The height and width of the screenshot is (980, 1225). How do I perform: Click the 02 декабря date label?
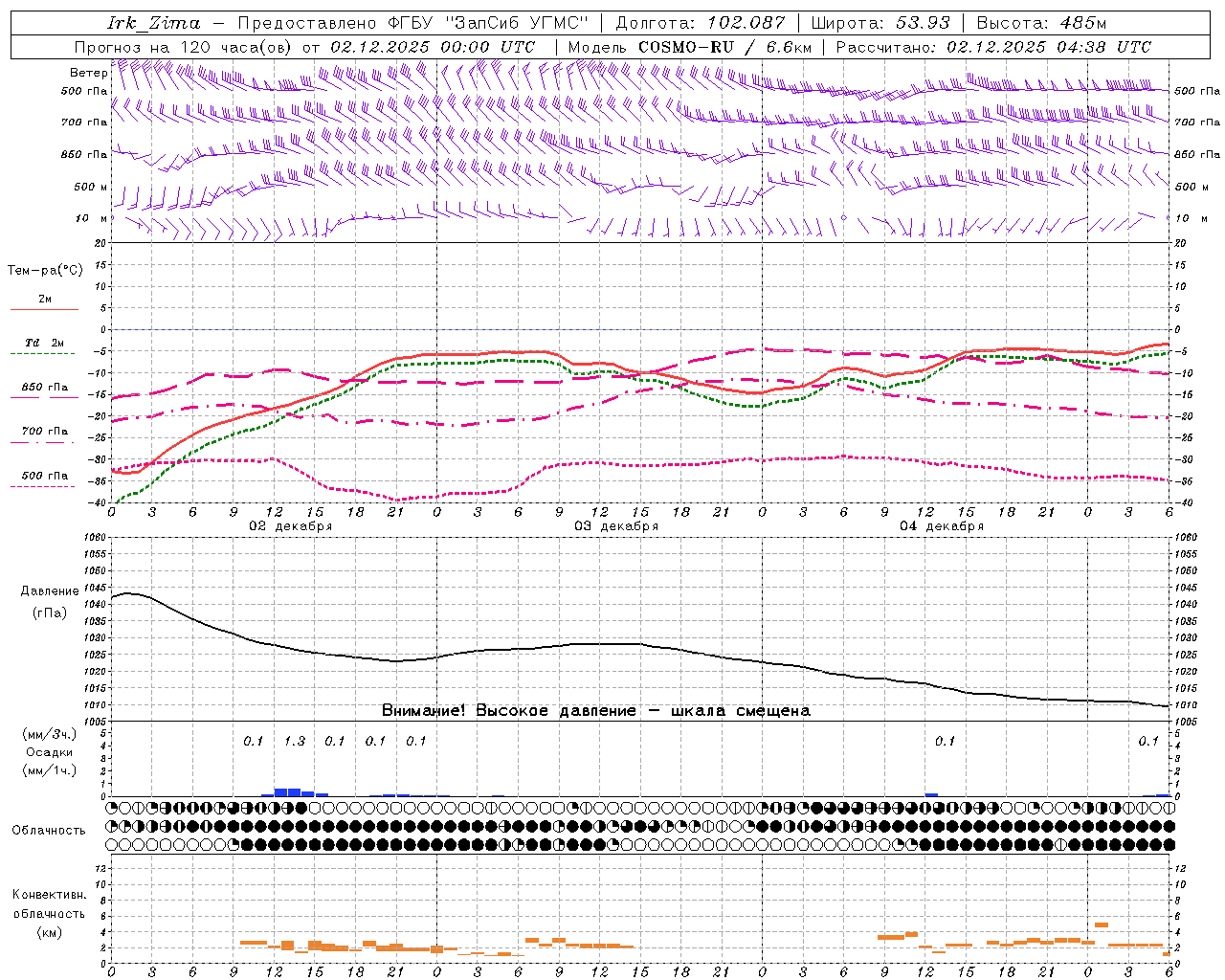pos(291,526)
